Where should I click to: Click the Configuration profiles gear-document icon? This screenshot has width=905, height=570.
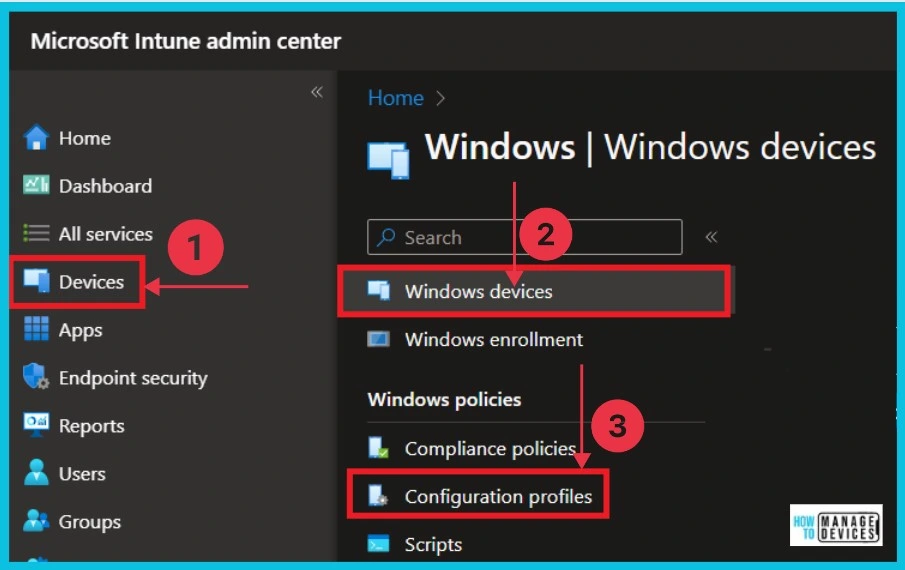(x=379, y=496)
